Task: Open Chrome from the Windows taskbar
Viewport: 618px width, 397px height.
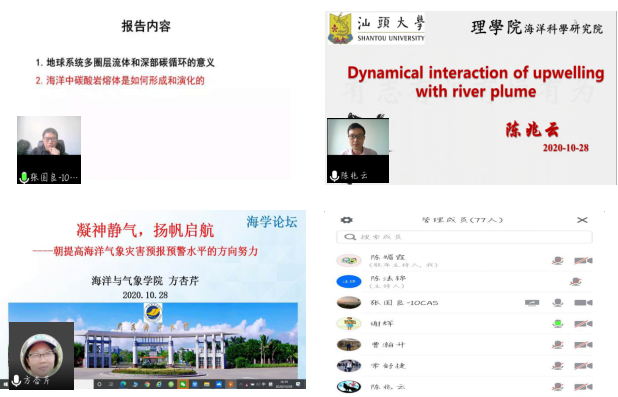Action: coord(147,384)
